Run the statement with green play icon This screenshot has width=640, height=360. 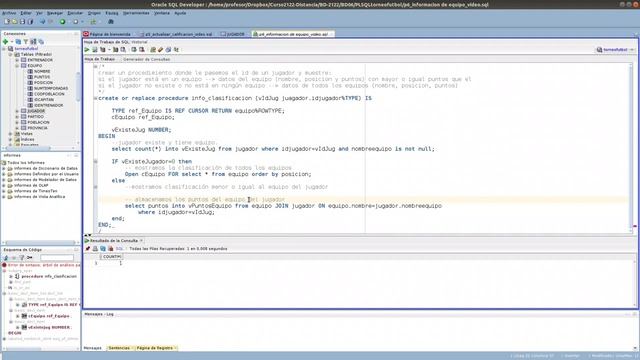coord(87,49)
